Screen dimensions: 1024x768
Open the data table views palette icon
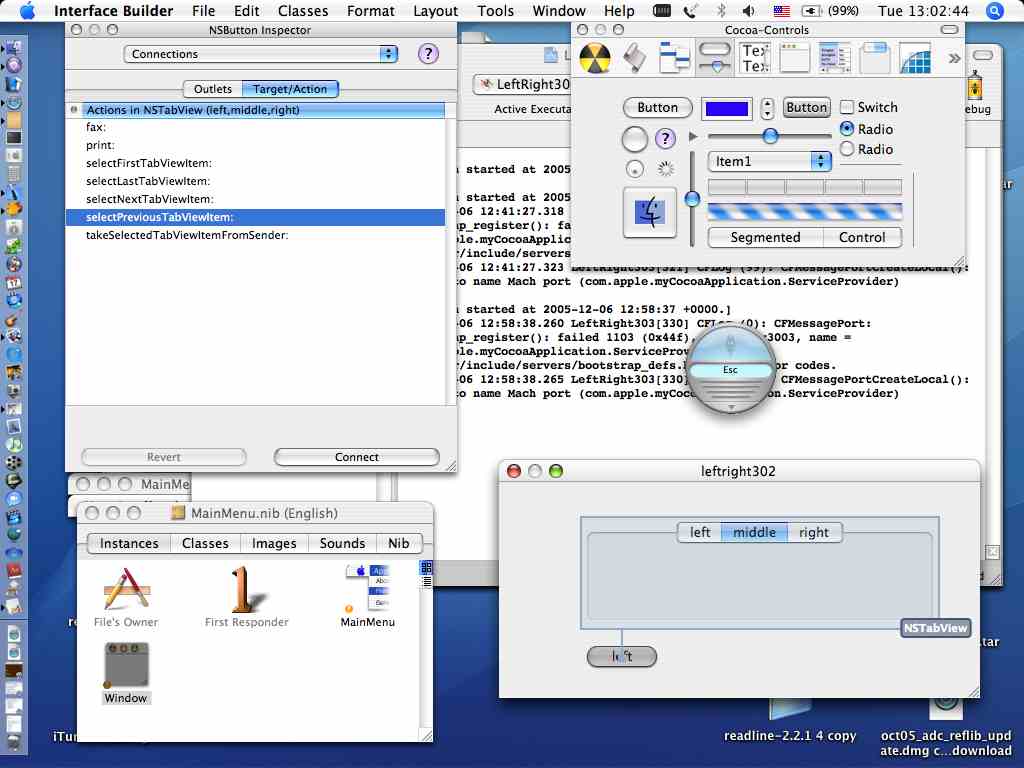tap(834, 58)
